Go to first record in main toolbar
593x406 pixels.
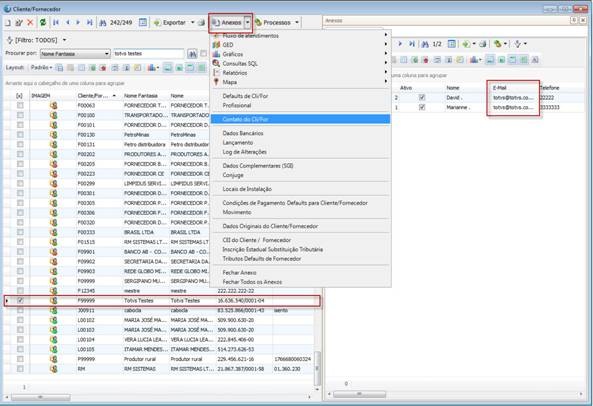[x=56, y=23]
